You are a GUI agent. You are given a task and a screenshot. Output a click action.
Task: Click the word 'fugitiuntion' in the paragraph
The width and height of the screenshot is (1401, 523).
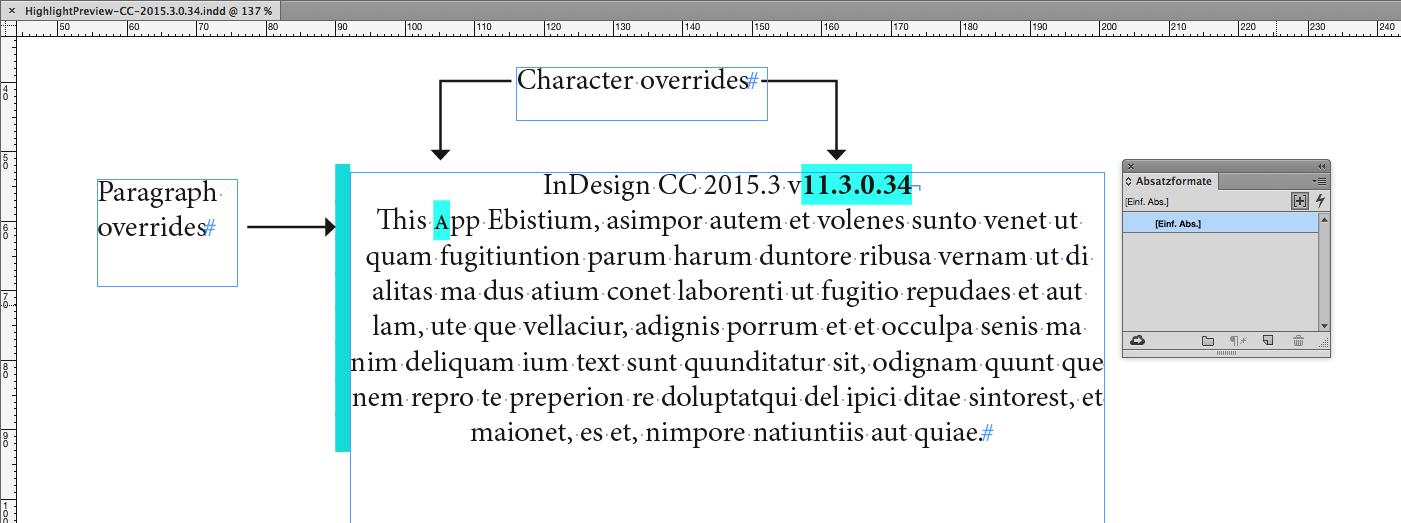[x=512, y=256]
